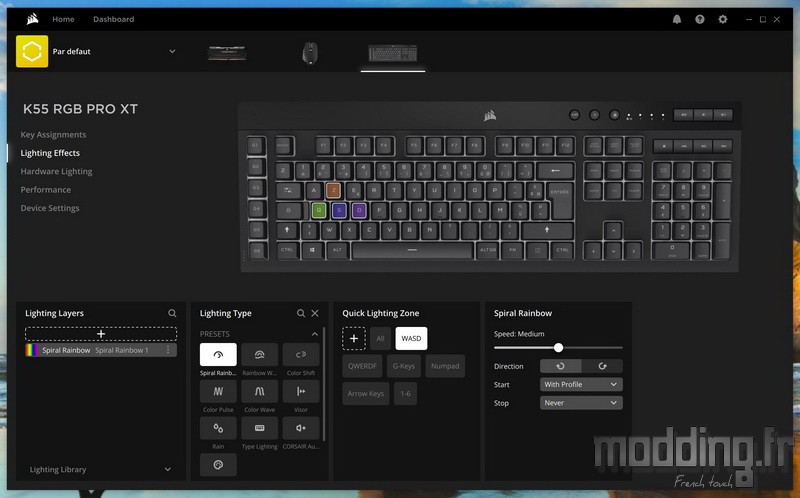Image resolution: width=800 pixels, height=498 pixels.
Task: Click the Spiral Rainbow layer color swatch
Action: pos(32,350)
